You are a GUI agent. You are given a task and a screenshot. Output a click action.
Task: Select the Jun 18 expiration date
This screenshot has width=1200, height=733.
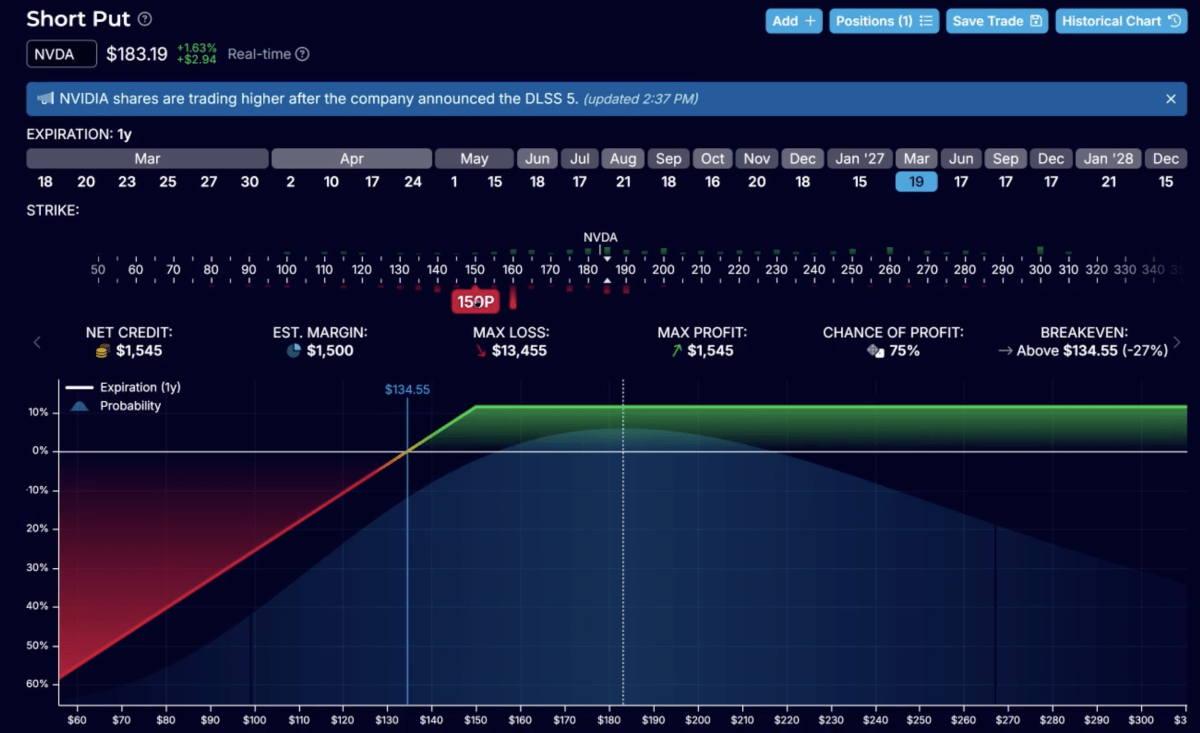537,182
